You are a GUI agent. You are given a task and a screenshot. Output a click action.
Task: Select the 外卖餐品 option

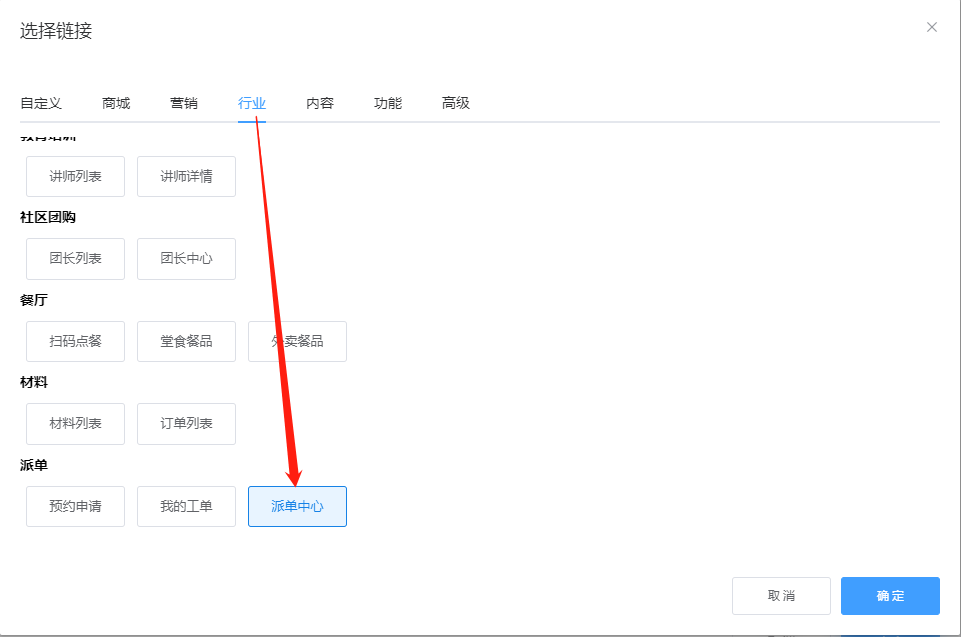tap(297, 341)
